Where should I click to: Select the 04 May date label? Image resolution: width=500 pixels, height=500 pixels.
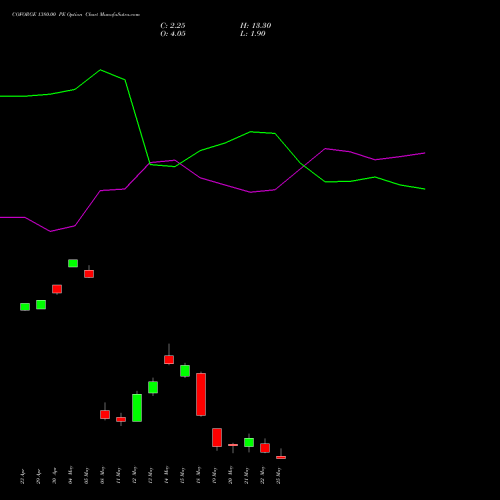click(x=71, y=475)
